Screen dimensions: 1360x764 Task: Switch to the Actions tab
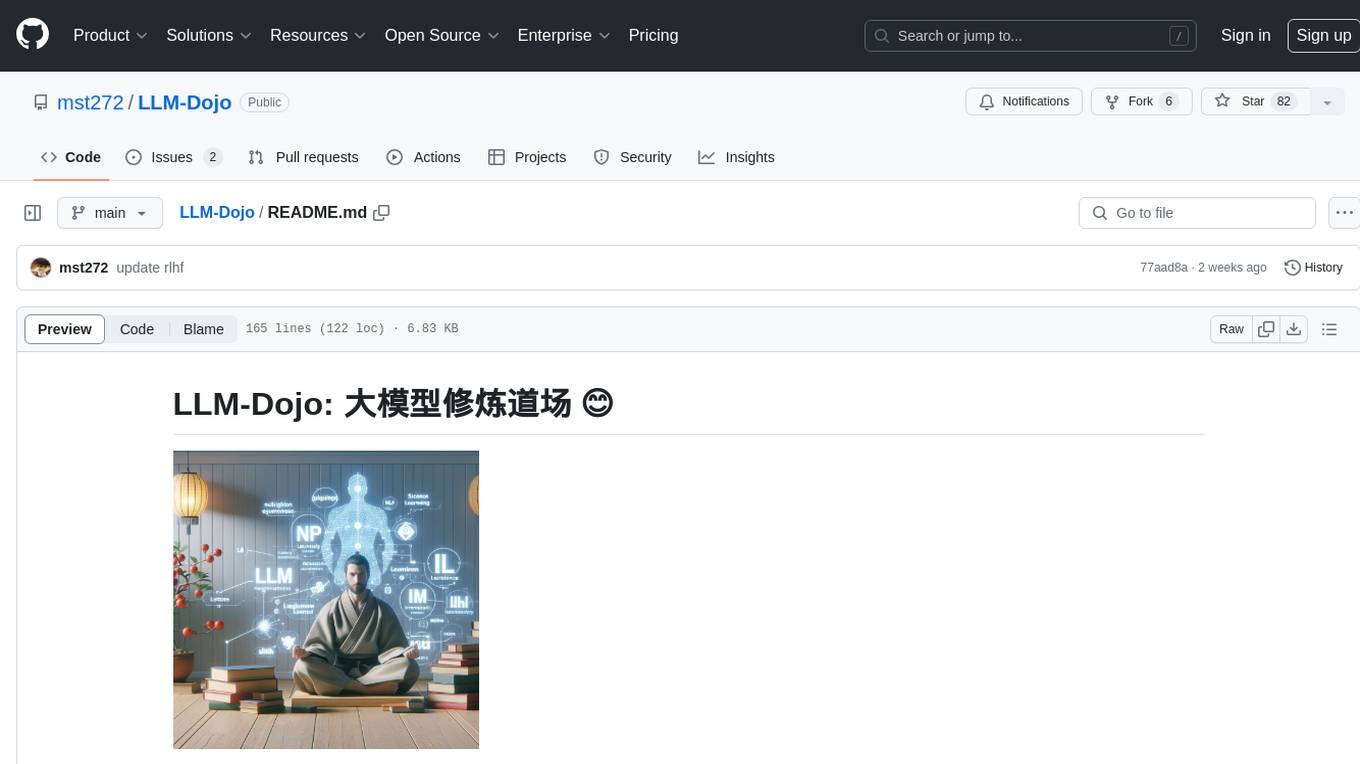click(x=423, y=157)
